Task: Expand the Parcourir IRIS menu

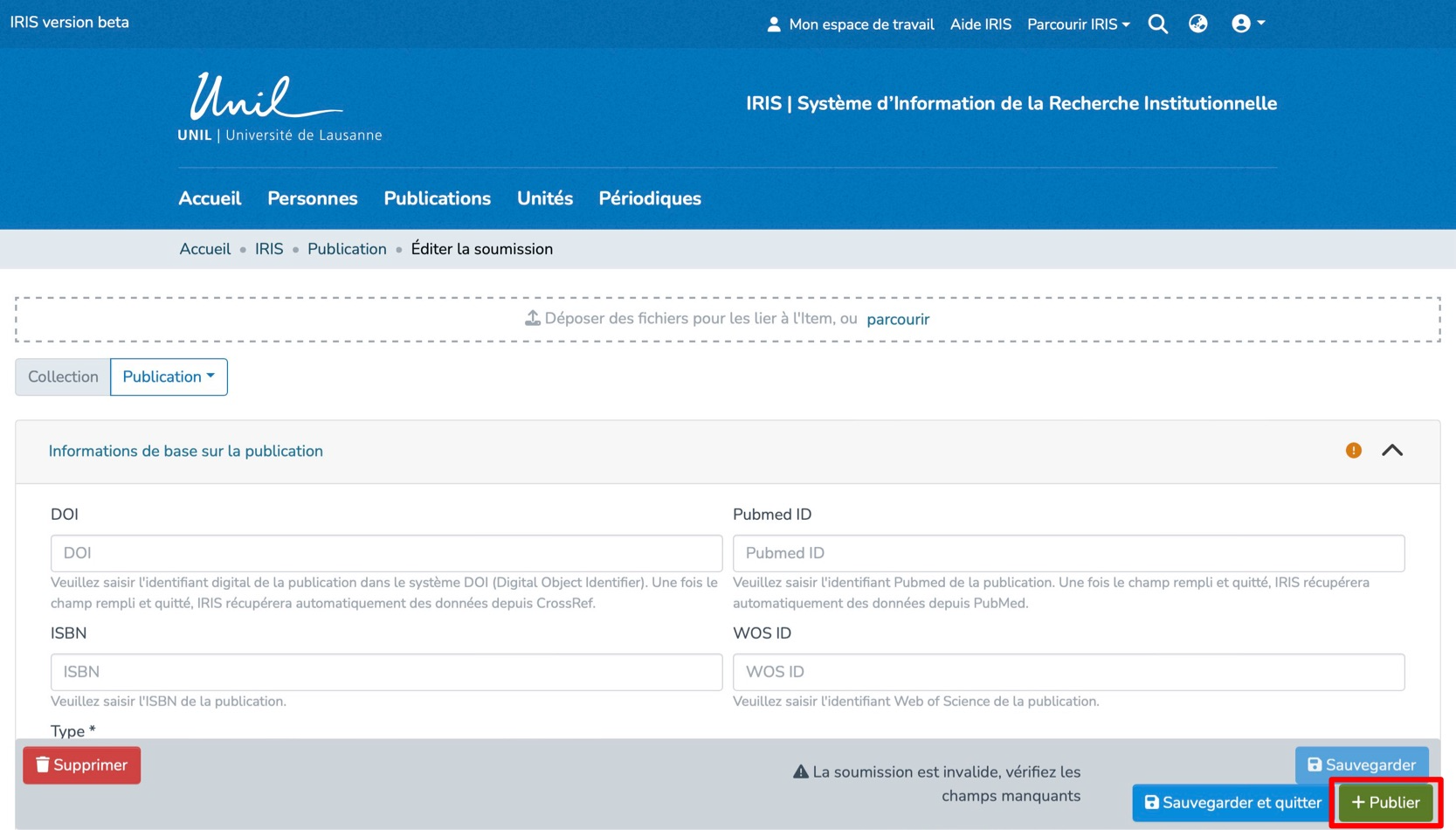Action: coord(1078,24)
